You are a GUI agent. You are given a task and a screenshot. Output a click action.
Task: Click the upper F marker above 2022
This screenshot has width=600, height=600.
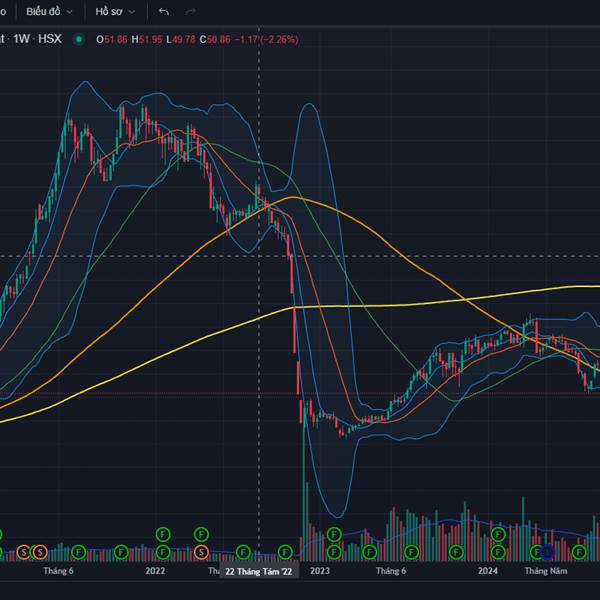(x=163, y=534)
